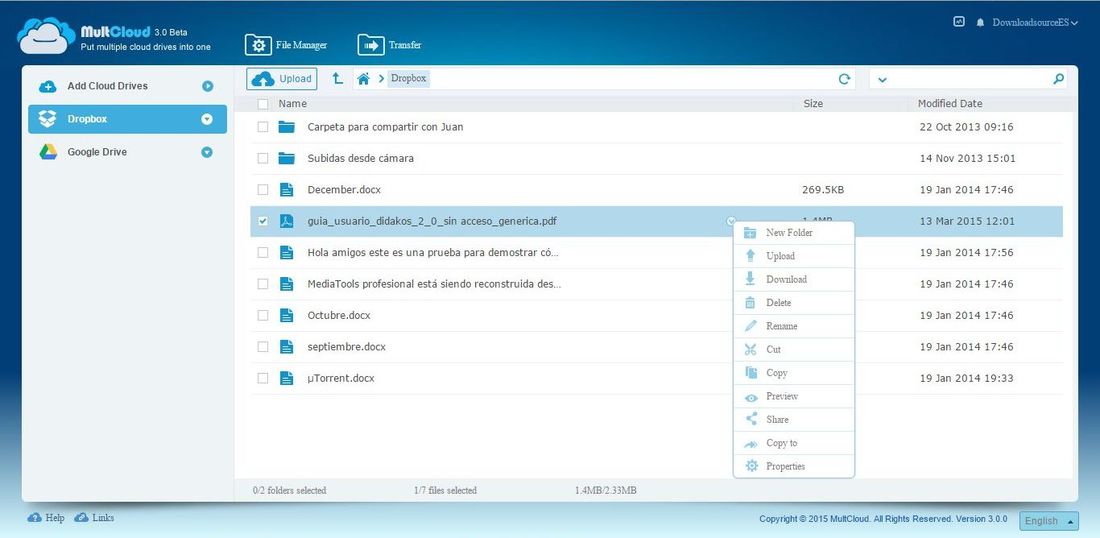Viewport: 1100px width, 538px height.
Task: Sort by the Size column header
Action: click(813, 104)
